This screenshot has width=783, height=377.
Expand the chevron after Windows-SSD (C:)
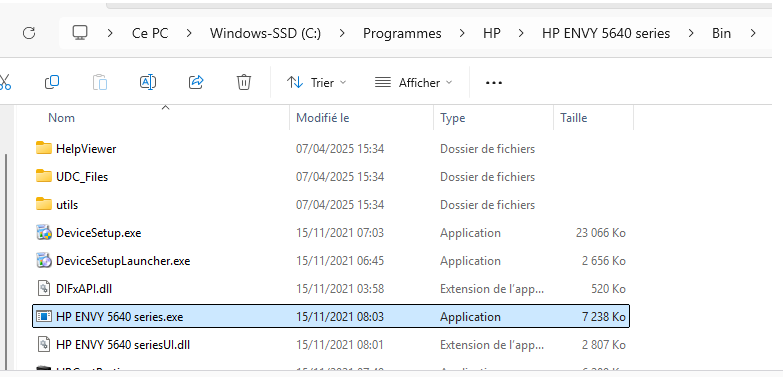pos(342,33)
